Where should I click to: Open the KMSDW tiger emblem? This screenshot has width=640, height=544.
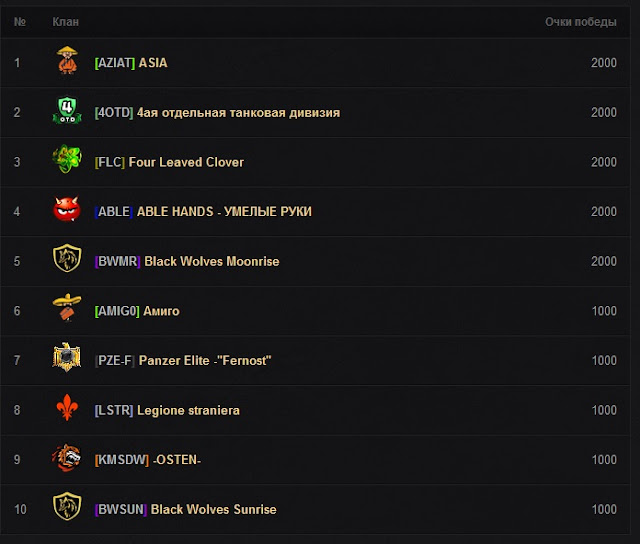point(67,458)
